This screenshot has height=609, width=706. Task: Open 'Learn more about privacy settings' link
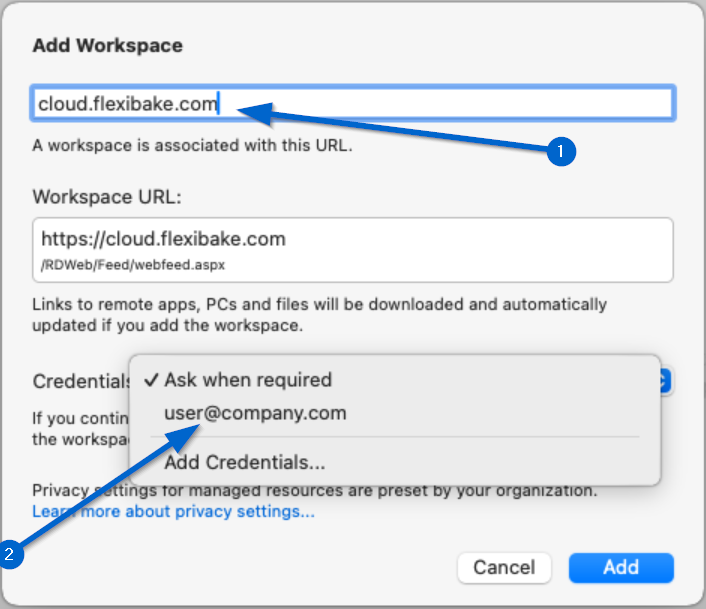173,512
